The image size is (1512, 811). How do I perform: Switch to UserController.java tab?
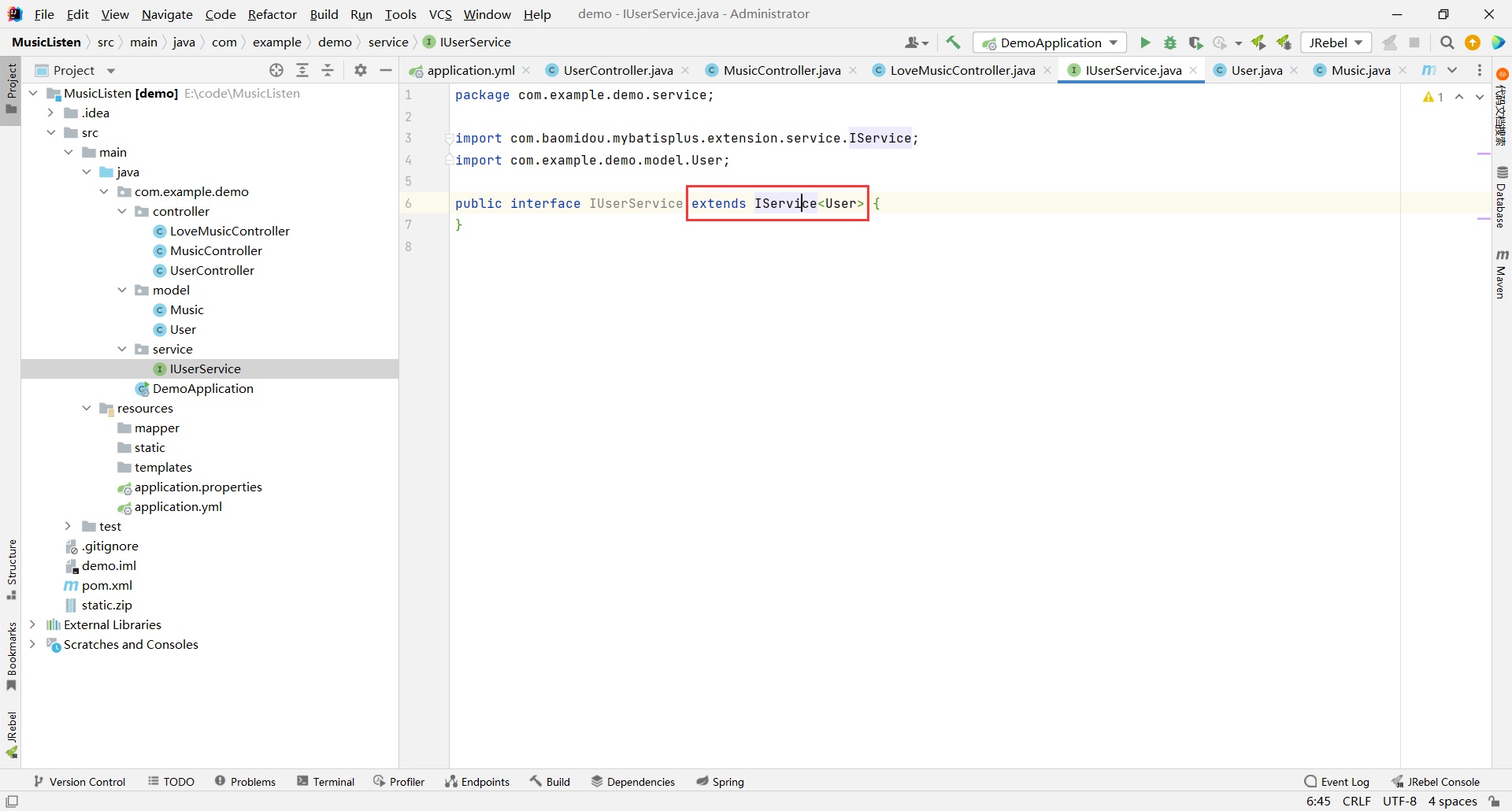617,70
